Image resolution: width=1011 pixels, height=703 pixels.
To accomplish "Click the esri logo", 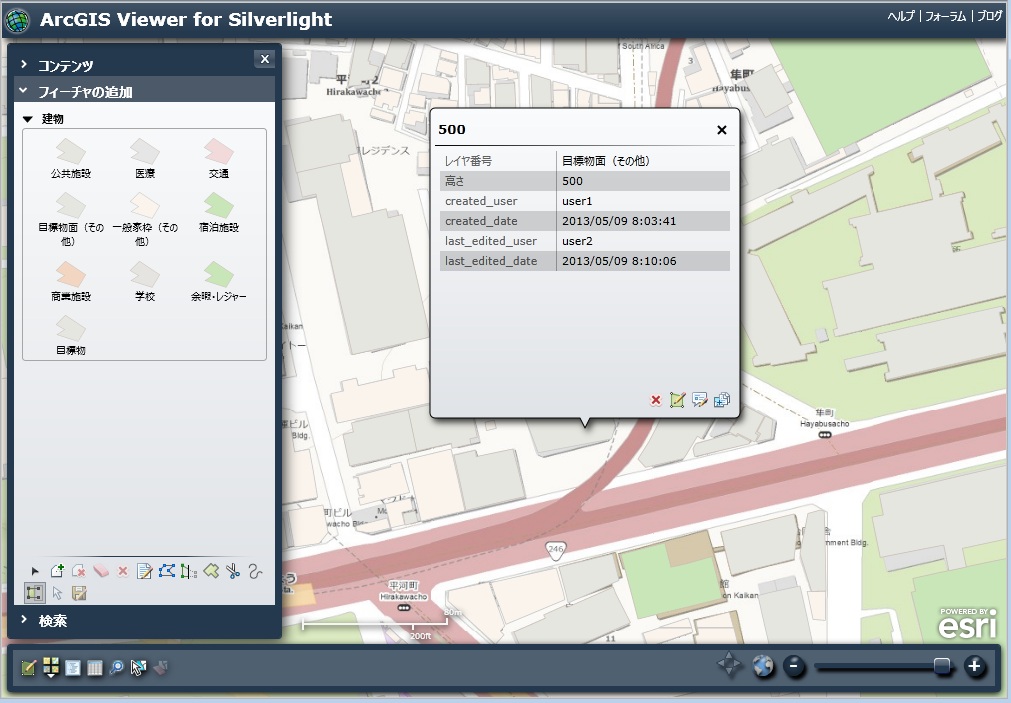I will 967,623.
